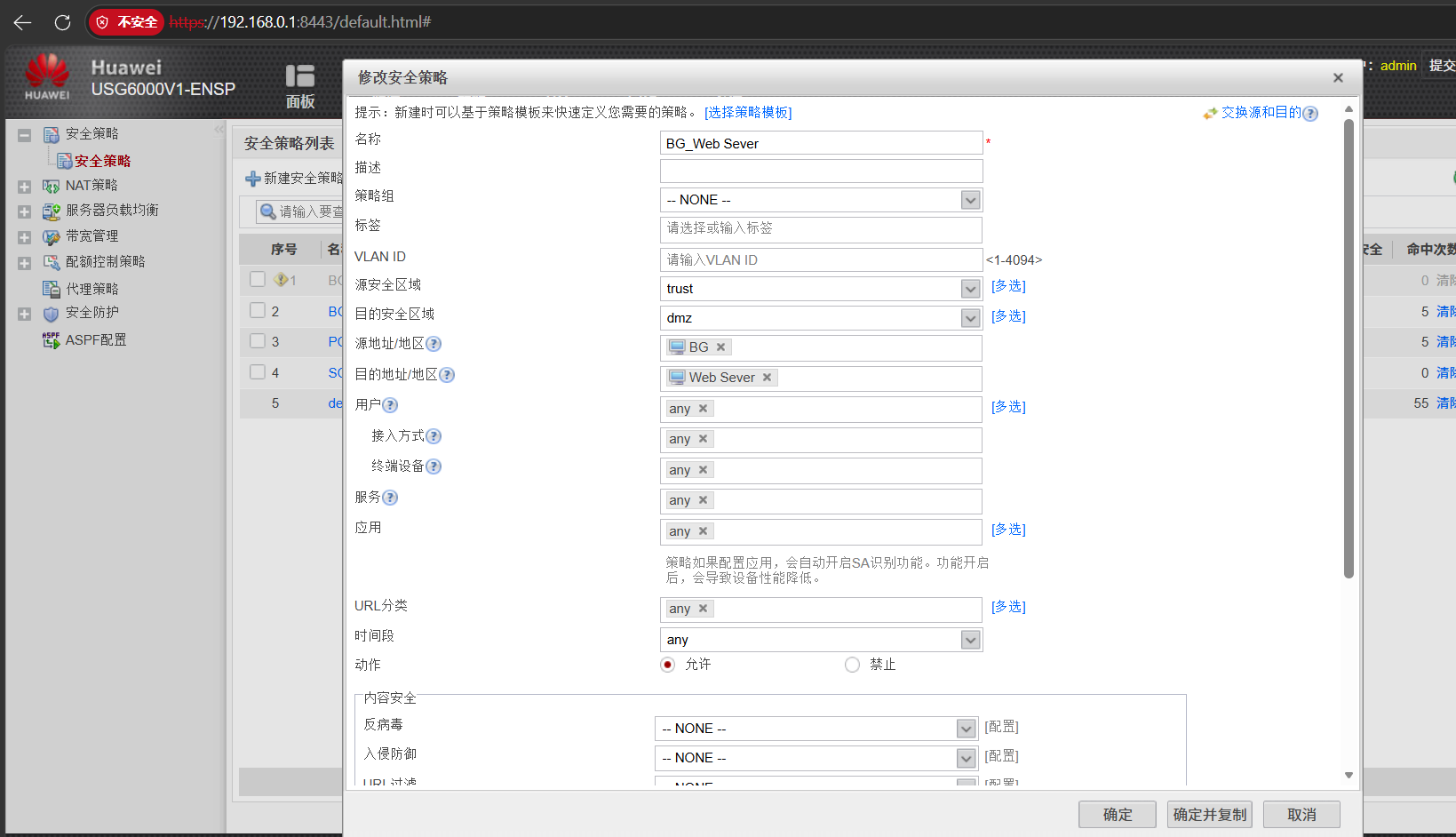
Task: Open the 源安全区域 dropdown showing trust
Action: click(x=970, y=289)
